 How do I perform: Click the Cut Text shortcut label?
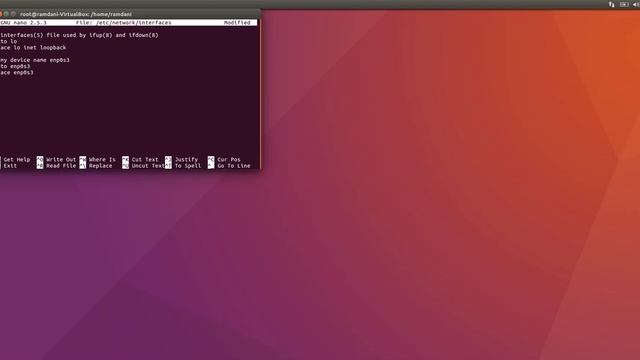coord(145,160)
